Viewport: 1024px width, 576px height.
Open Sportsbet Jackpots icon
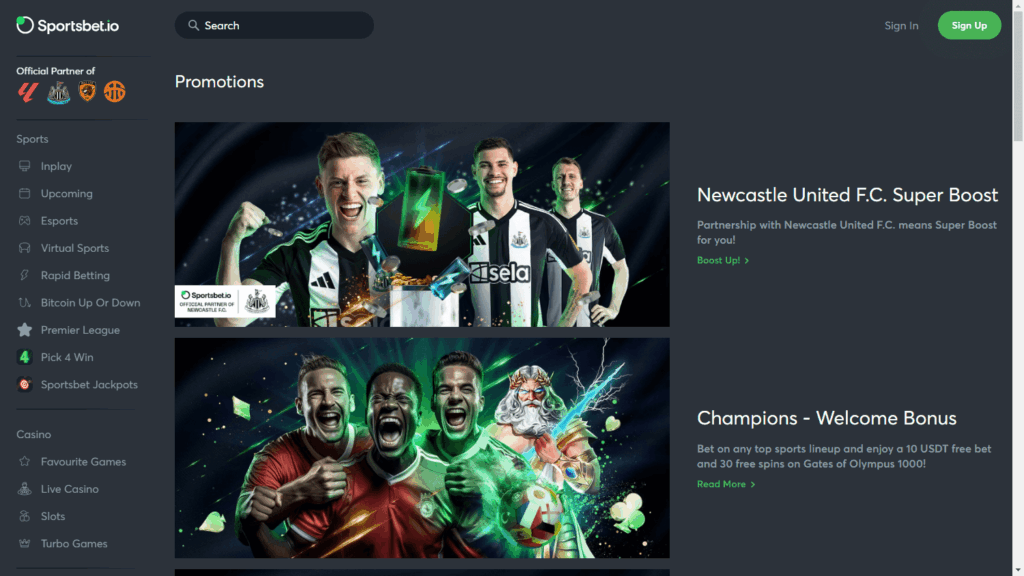coord(25,385)
